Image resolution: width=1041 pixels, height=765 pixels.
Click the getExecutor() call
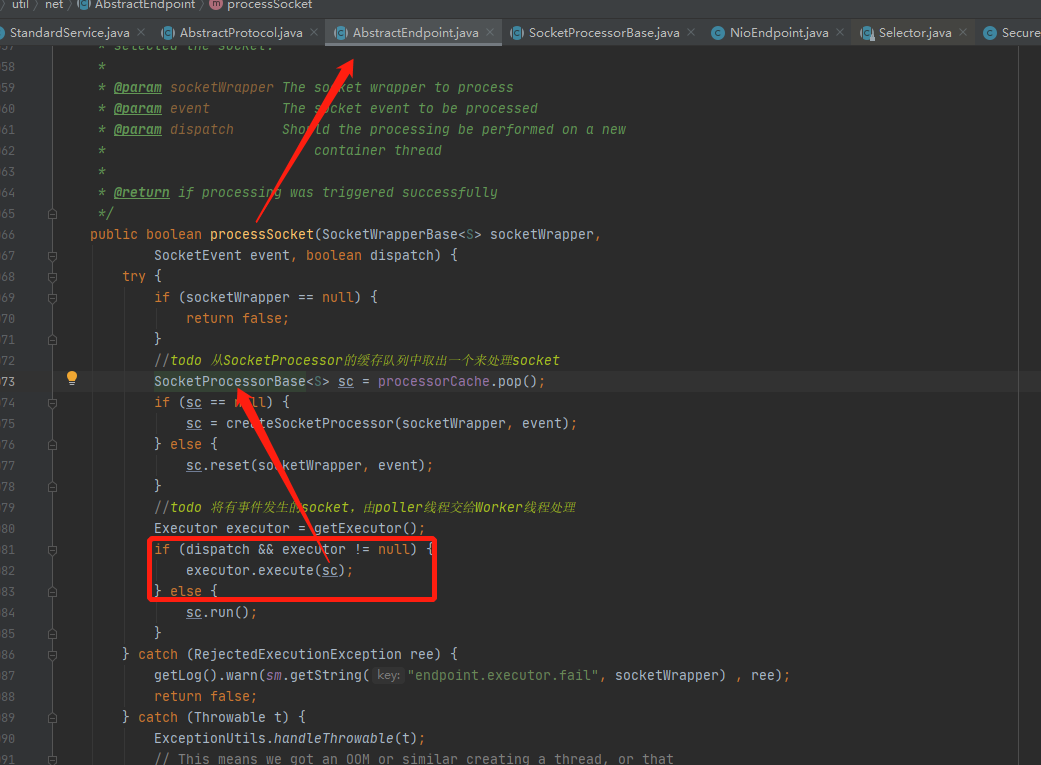[x=365, y=528]
